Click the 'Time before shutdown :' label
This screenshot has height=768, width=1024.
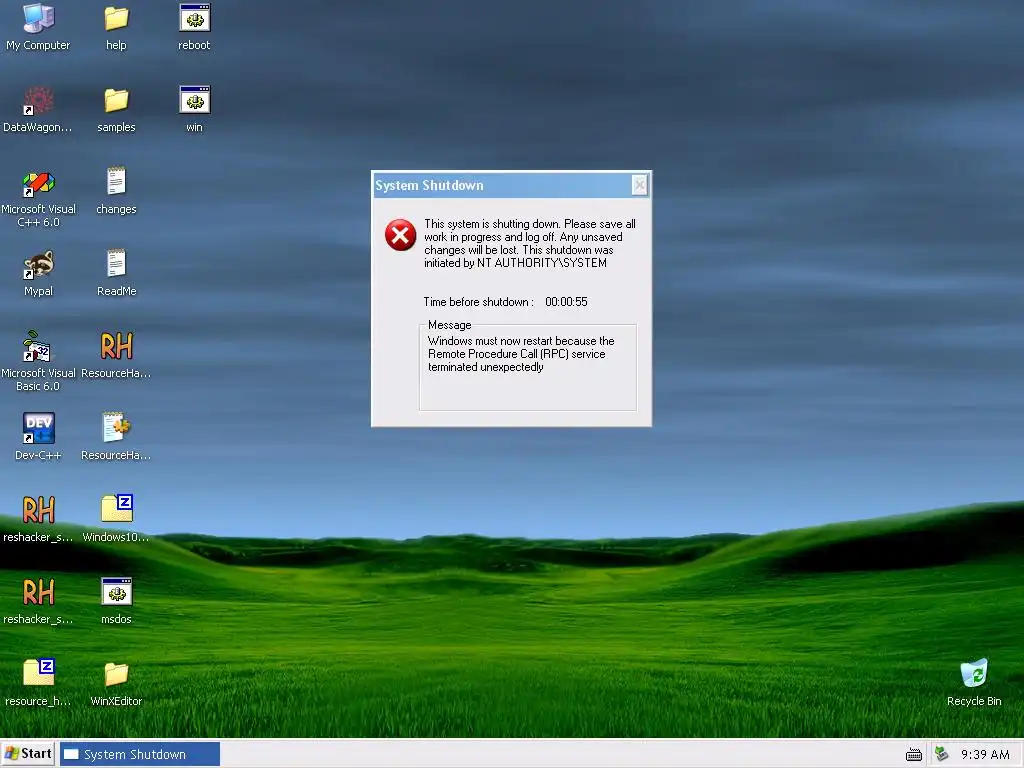coord(479,302)
